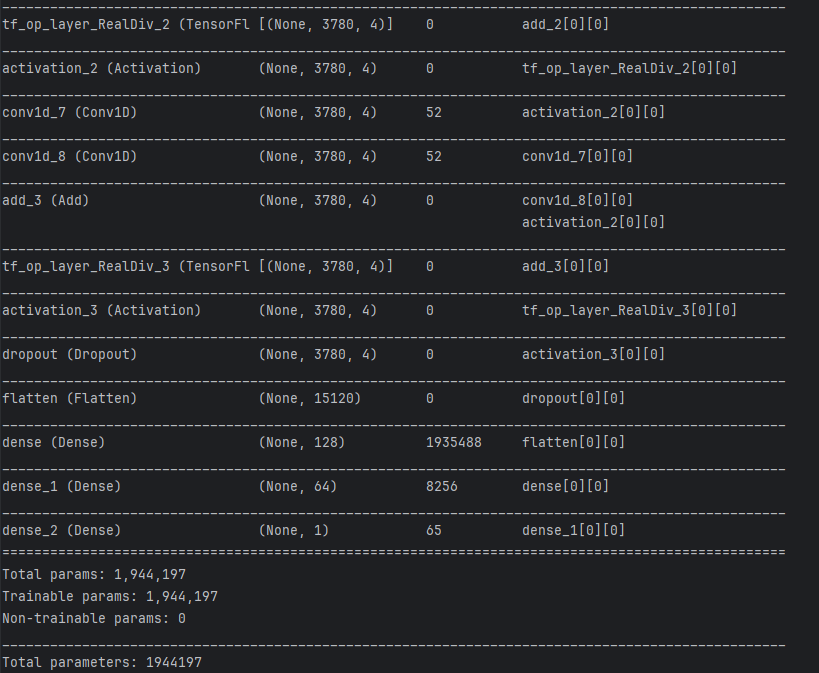Select the Non-trainable params: 0 text
This screenshot has width=819, height=673.
pyautogui.click(x=92, y=618)
